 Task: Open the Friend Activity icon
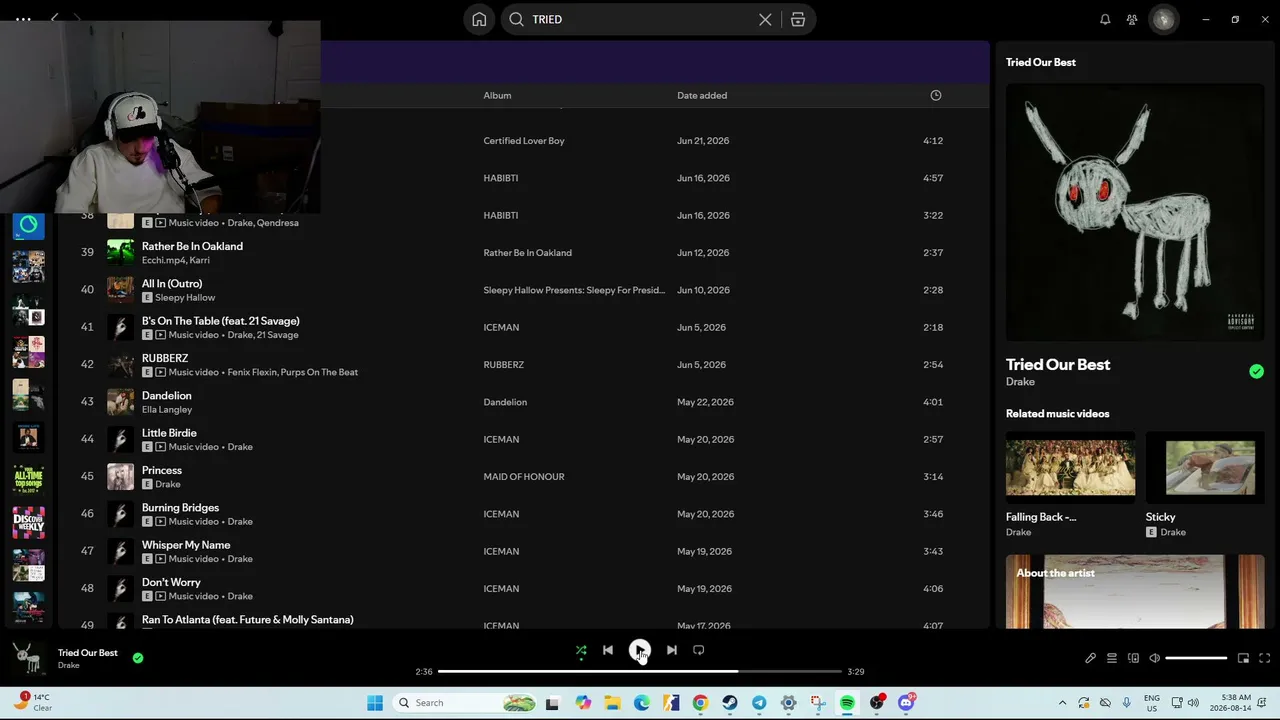(1132, 19)
